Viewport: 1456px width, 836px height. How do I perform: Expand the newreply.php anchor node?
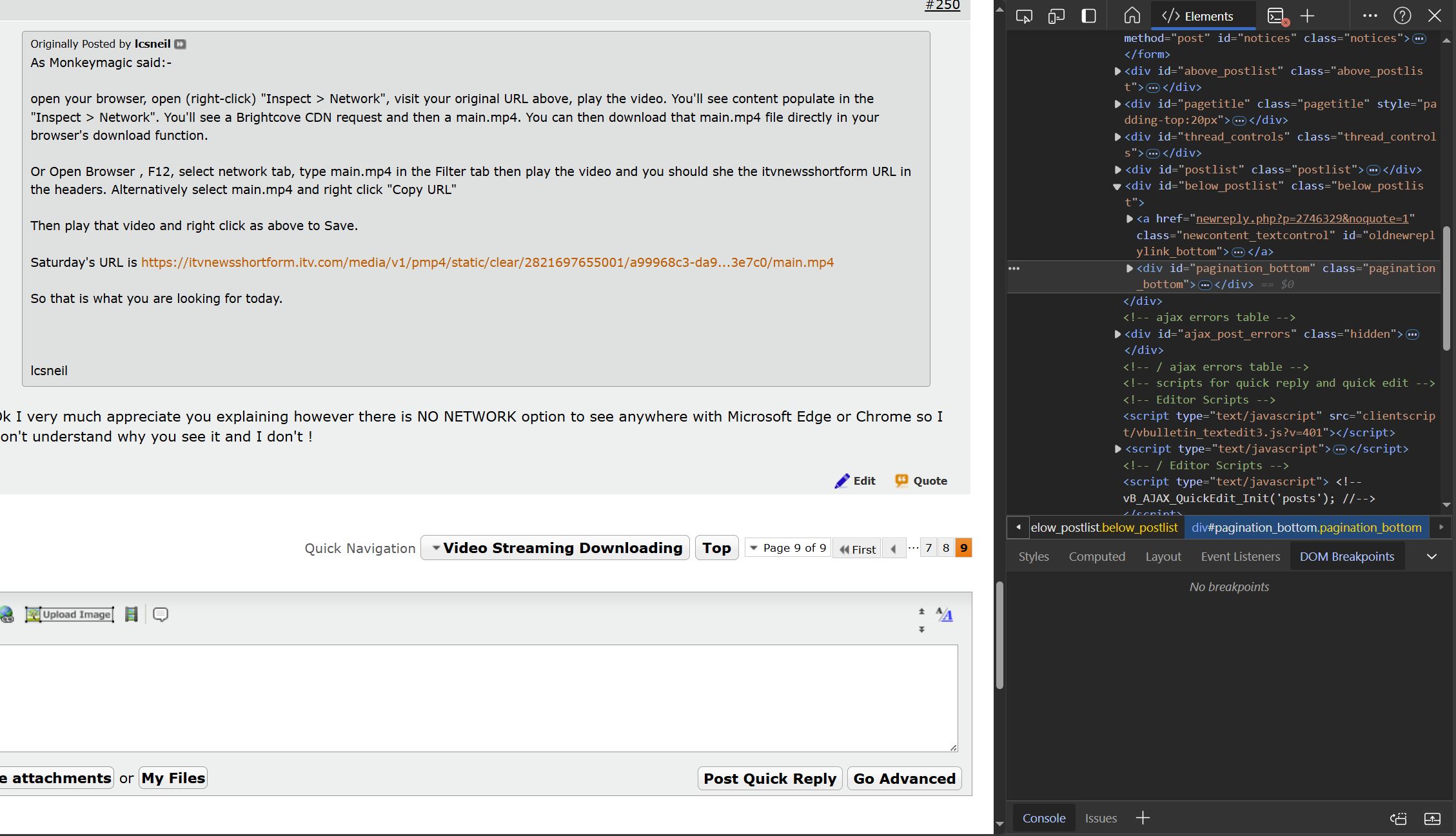click(1129, 219)
